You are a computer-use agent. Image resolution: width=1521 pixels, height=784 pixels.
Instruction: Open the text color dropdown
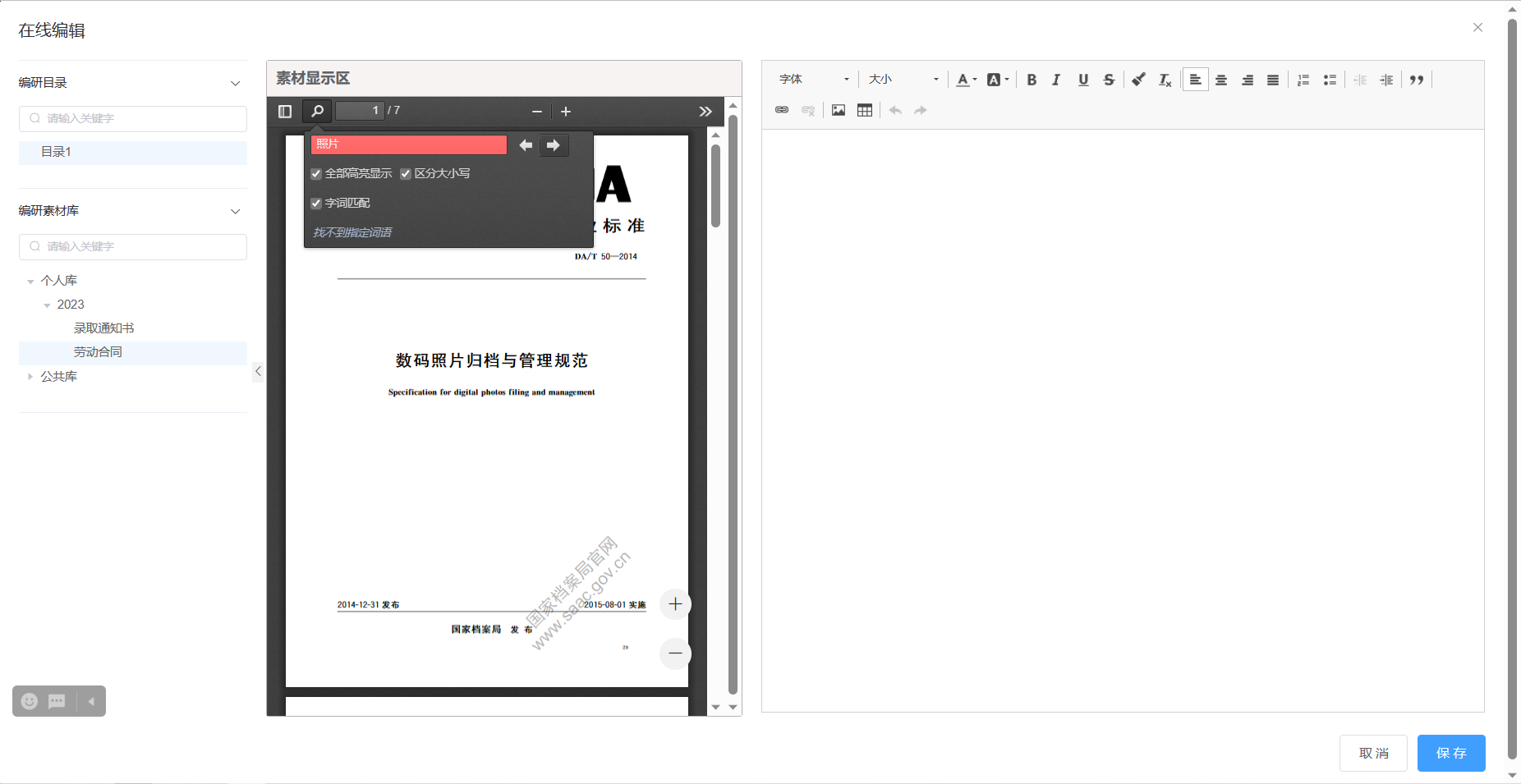[x=967, y=80]
